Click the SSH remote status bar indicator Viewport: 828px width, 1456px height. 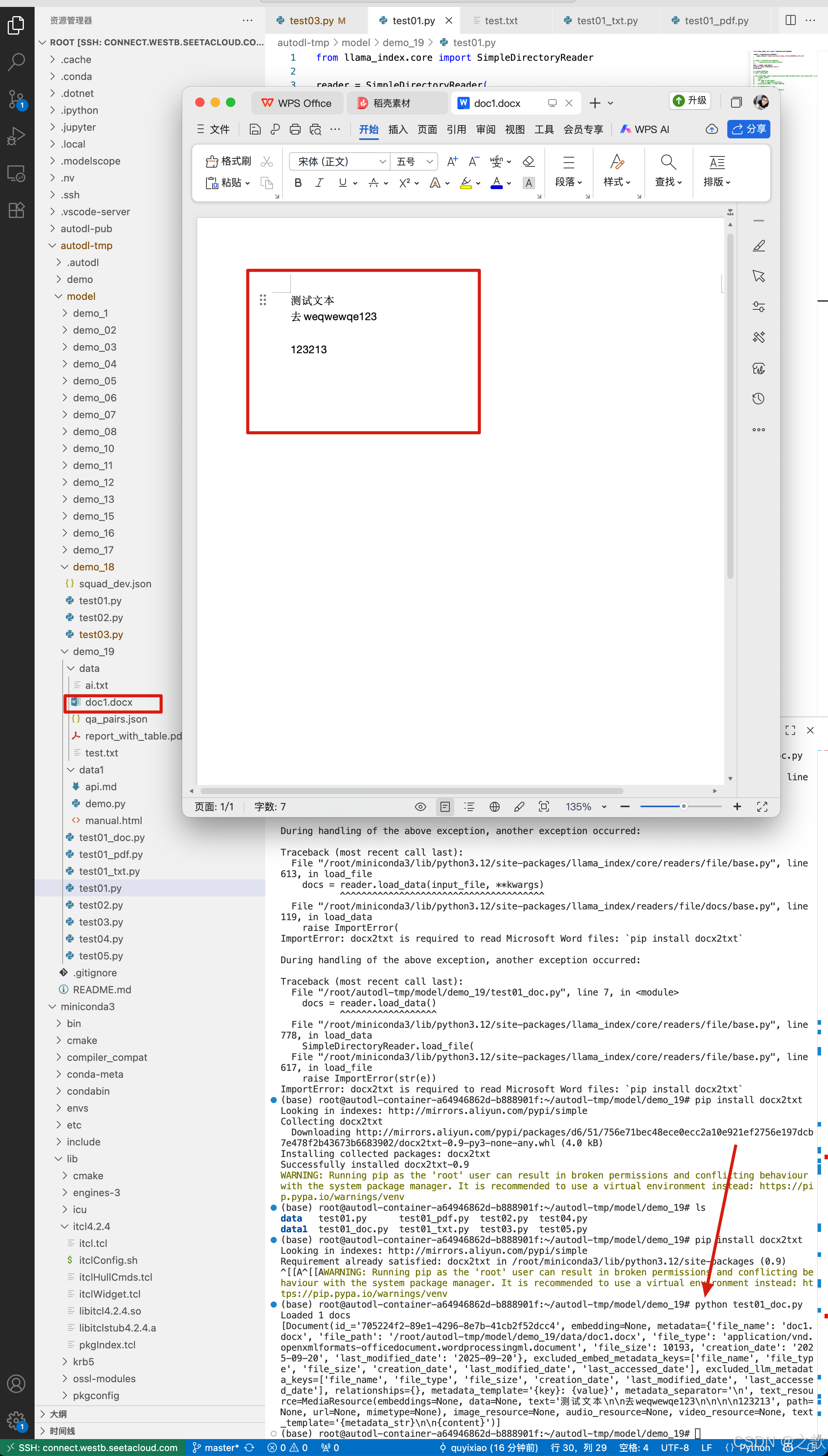click(x=92, y=1448)
